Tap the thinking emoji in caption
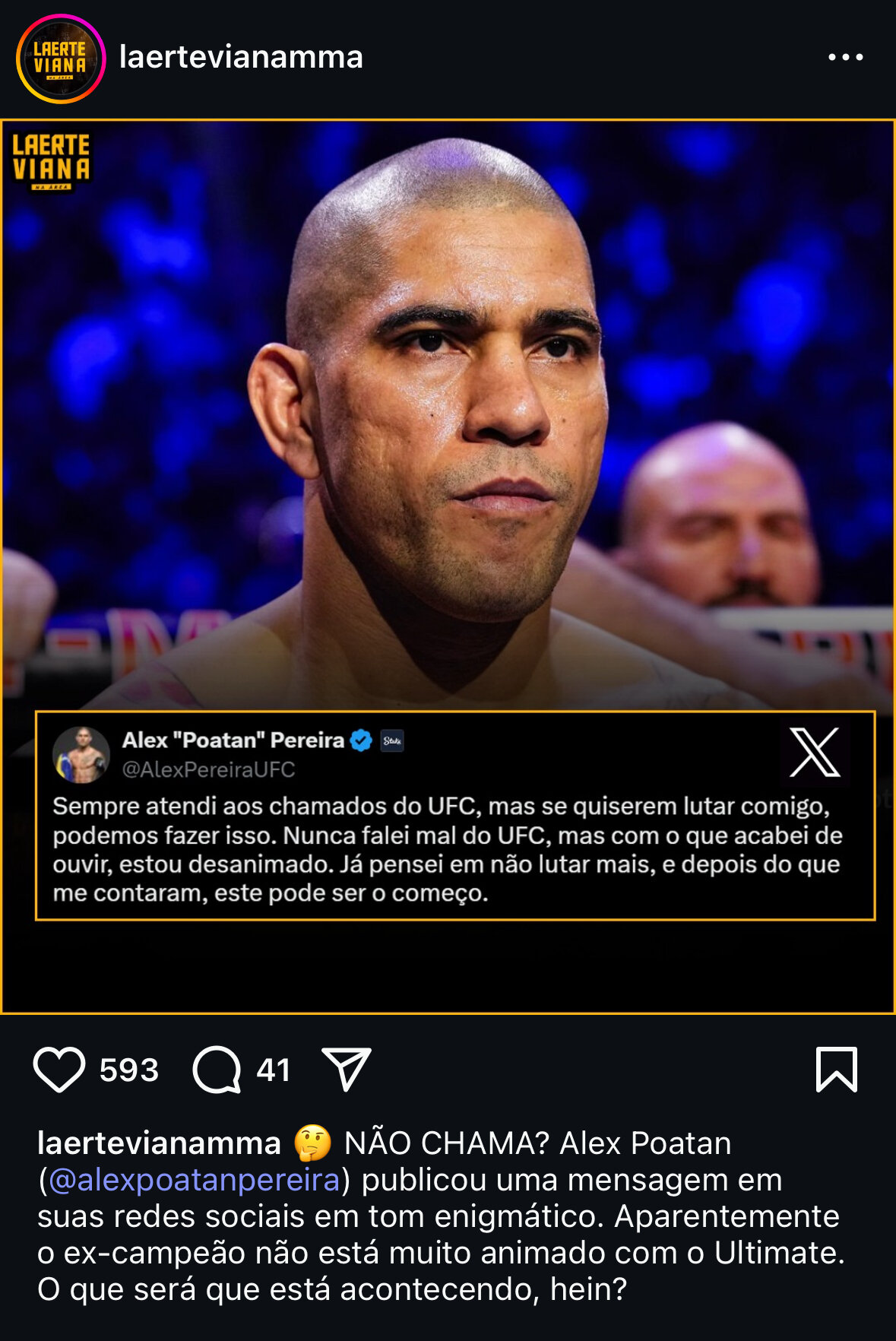Image resolution: width=896 pixels, height=1341 pixels. pyautogui.click(x=313, y=1143)
